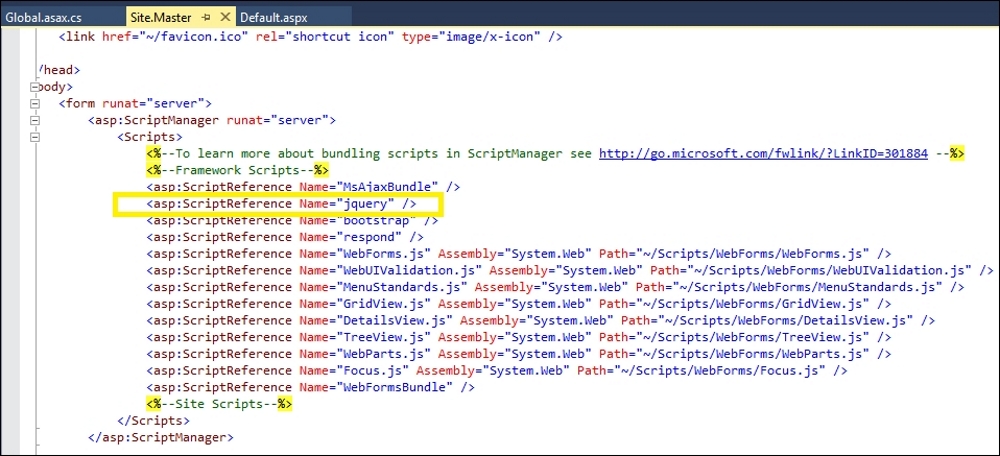Collapse the Scripts element block
Viewport: 1000px width, 456px height.
pyautogui.click(x=36, y=137)
